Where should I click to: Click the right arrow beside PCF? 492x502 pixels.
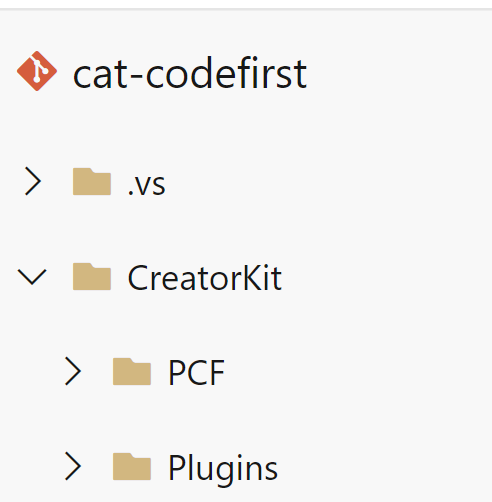73,371
